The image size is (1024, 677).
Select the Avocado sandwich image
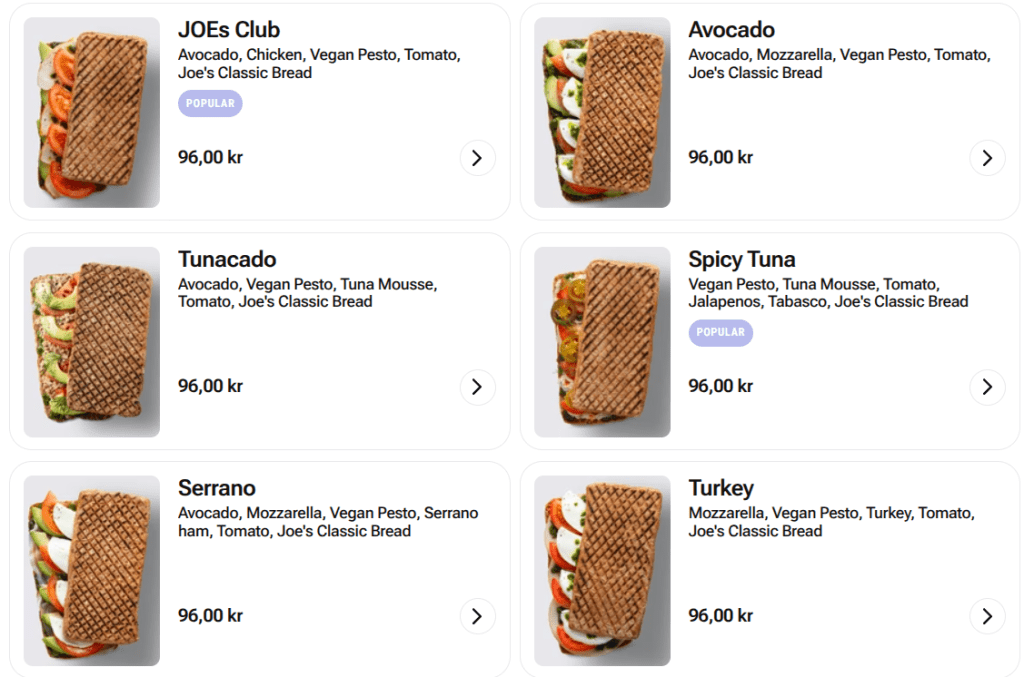602,112
